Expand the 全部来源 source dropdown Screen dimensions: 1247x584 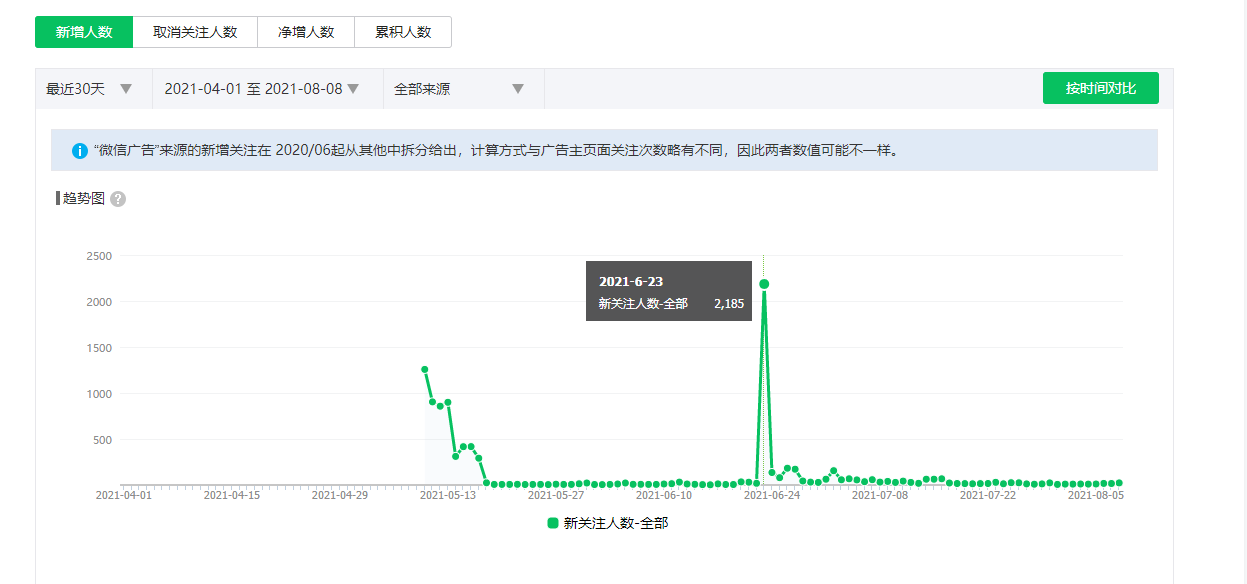coord(460,89)
